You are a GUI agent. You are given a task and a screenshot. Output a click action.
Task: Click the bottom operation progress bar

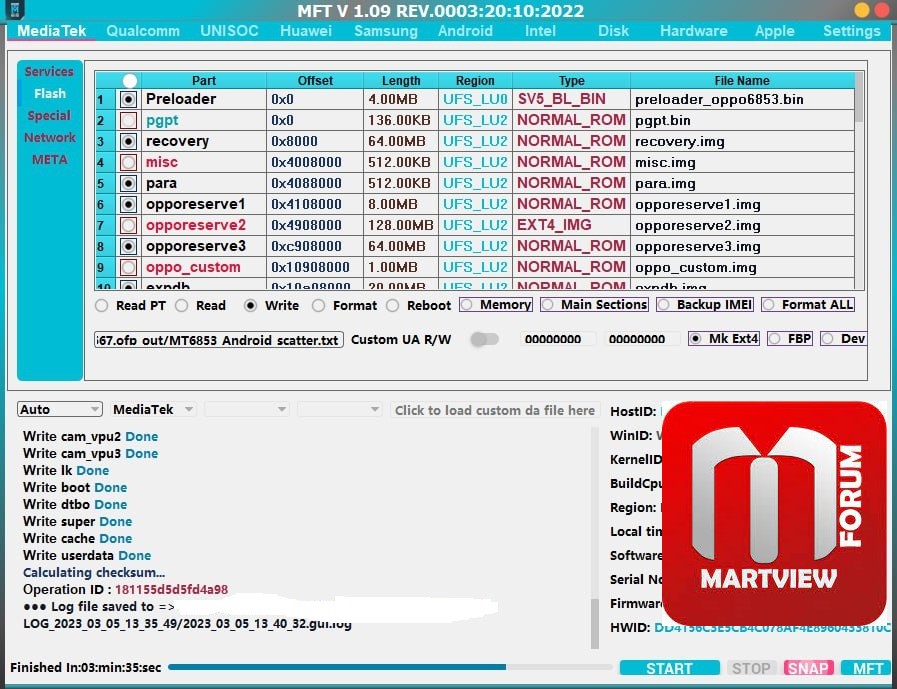tap(390, 667)
